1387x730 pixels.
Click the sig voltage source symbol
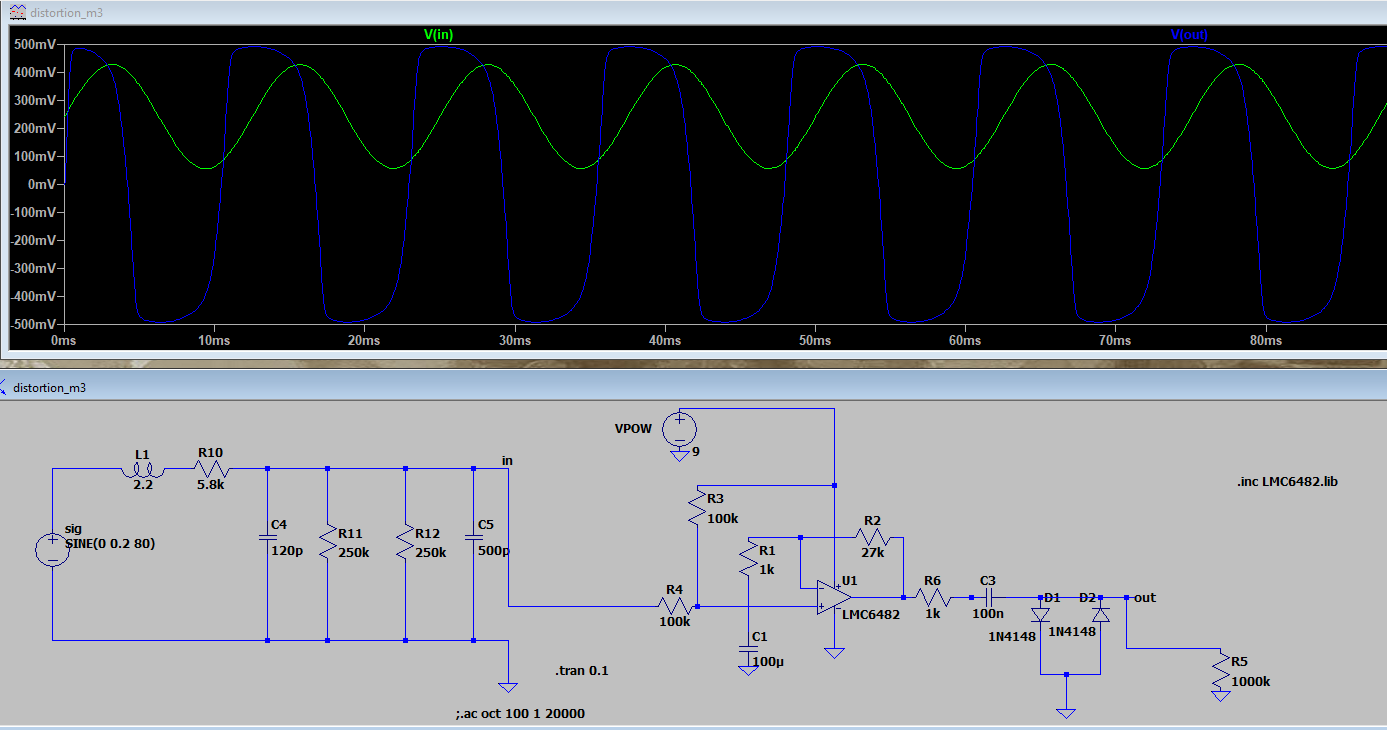pos(52,550)
